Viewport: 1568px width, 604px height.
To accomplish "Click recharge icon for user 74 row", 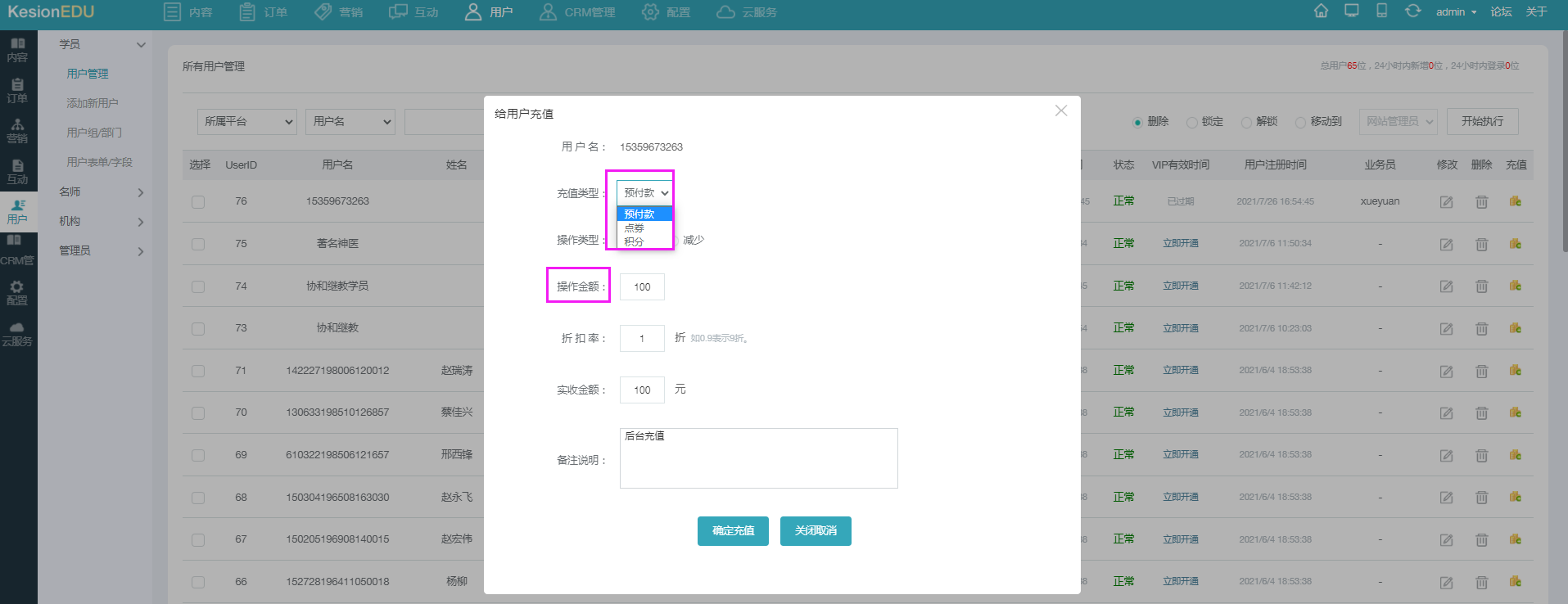I will point(1516,286).
